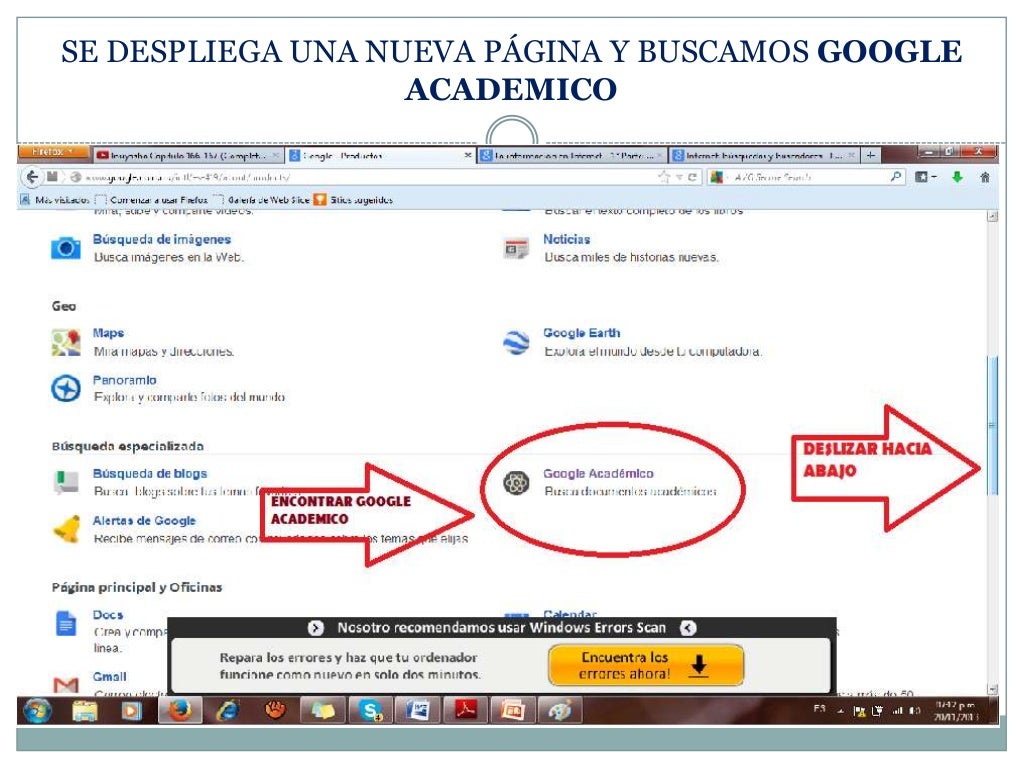Open a new tab with plus button
Viewport: 1024px width, 768px height.
click(871, 155)
